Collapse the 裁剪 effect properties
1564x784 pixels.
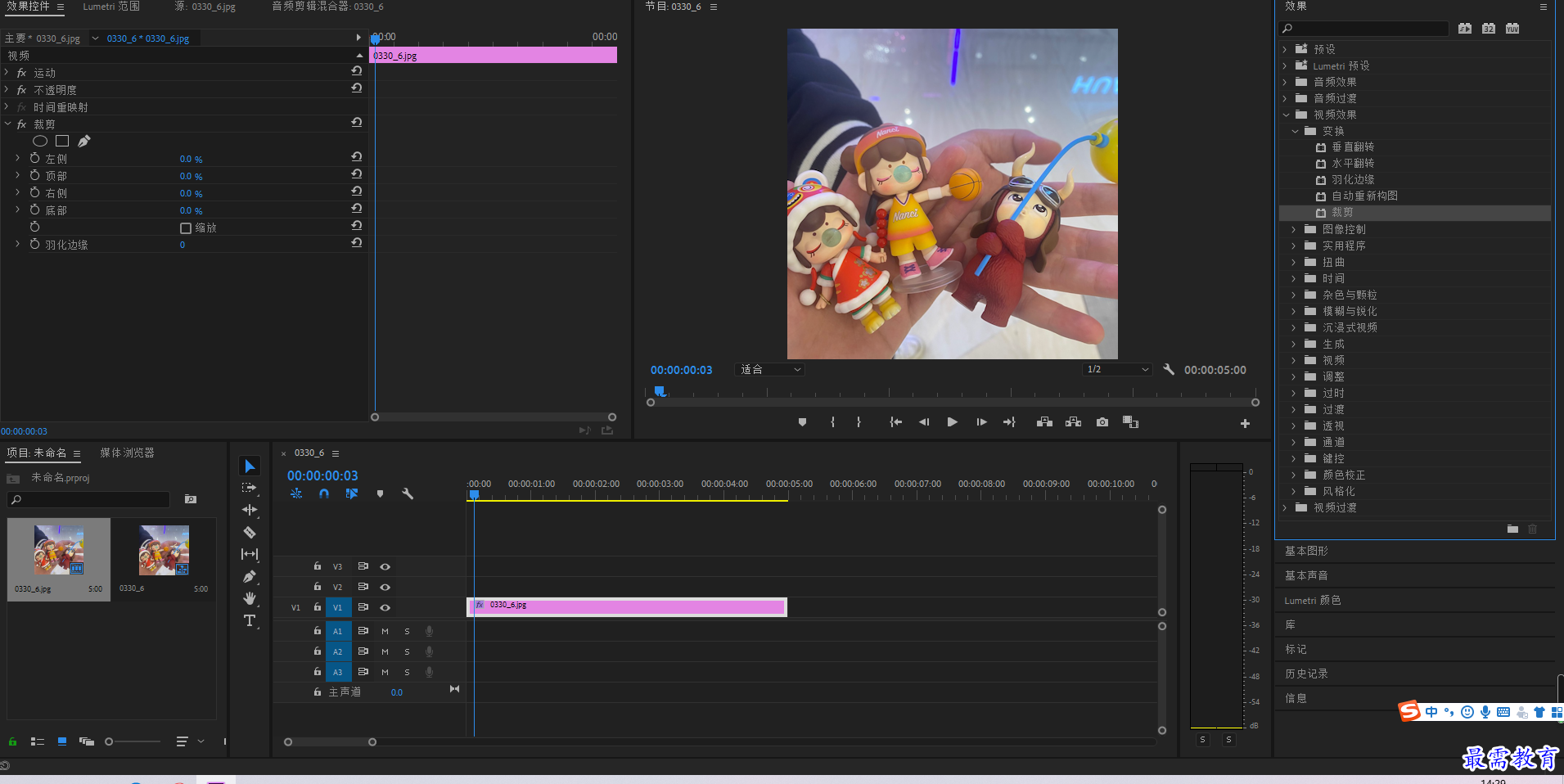[x=7, y=124]
